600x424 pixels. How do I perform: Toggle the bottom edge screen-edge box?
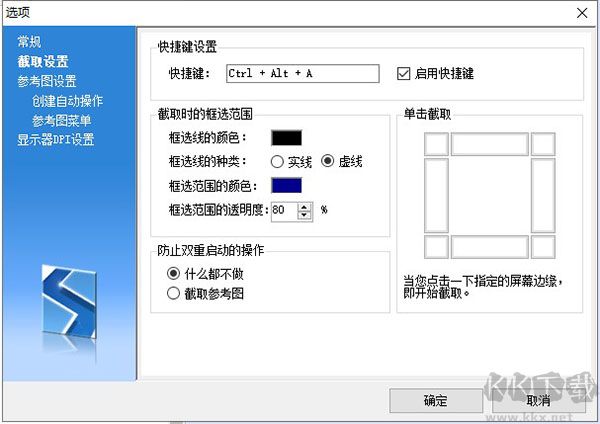[x=490, y=247]
